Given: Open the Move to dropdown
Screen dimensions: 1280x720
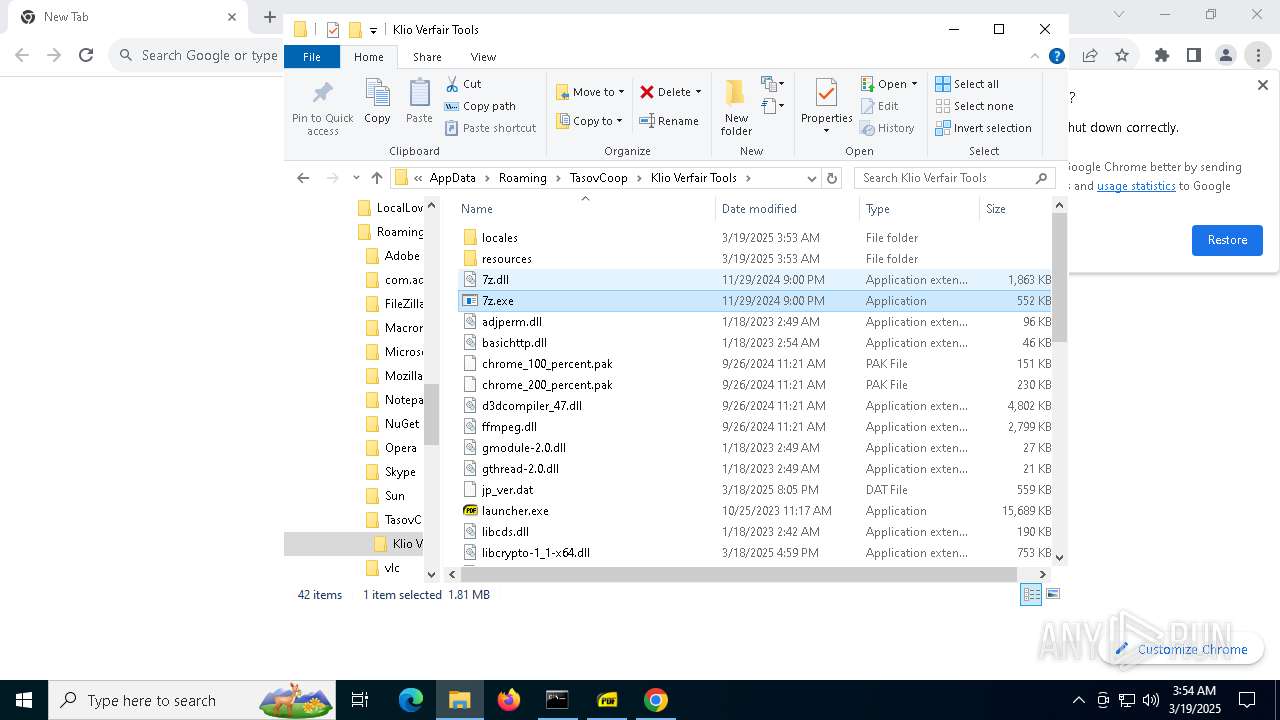Looking at the screenshot, I should point(590,92).
